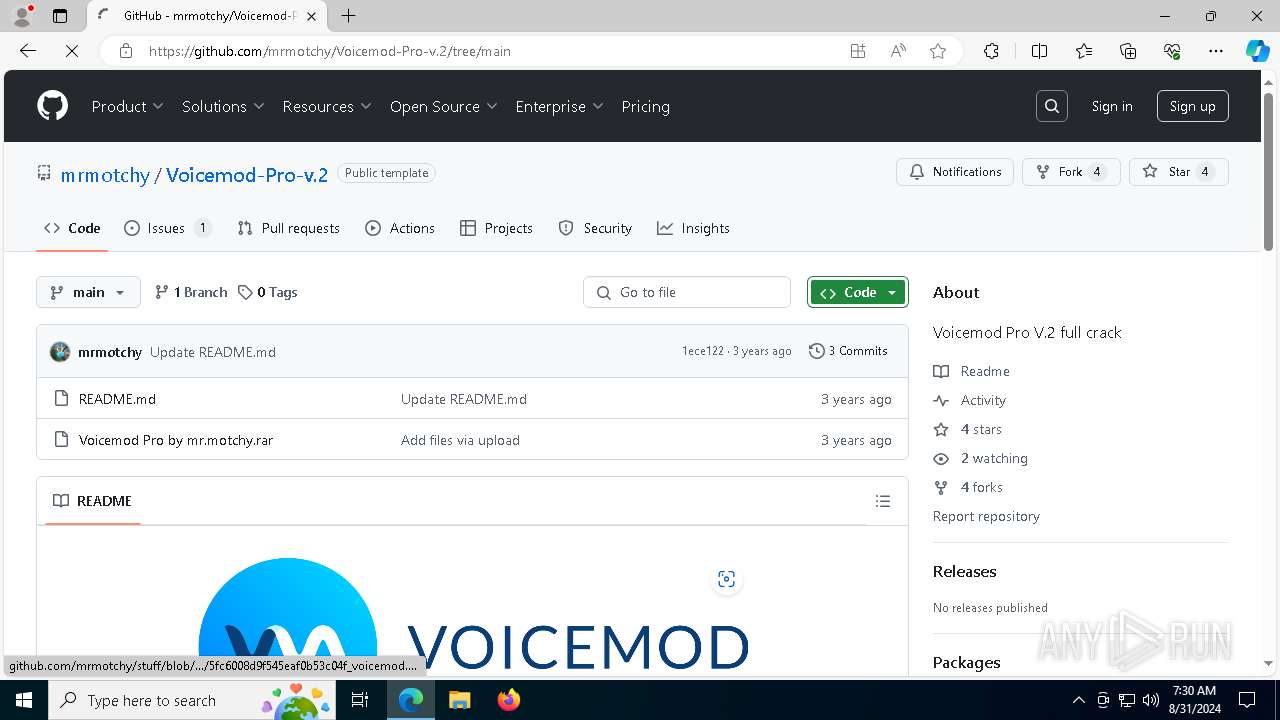1280x720 pixels.
Task: Open the green Code dropdown
Action: [858, 292]
